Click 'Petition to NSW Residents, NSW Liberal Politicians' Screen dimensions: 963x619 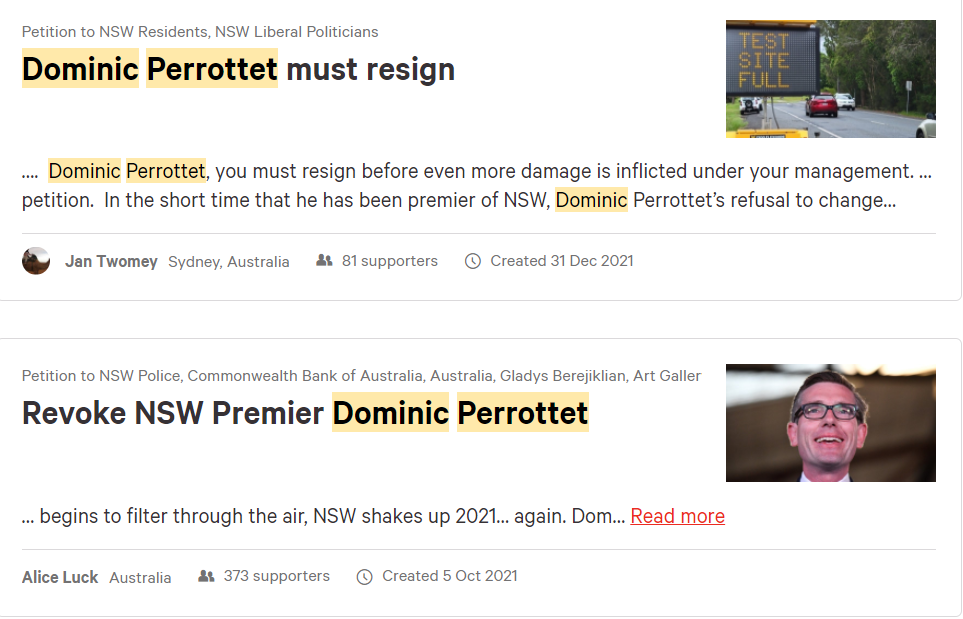pyautogui.click(x=200, y=32)
